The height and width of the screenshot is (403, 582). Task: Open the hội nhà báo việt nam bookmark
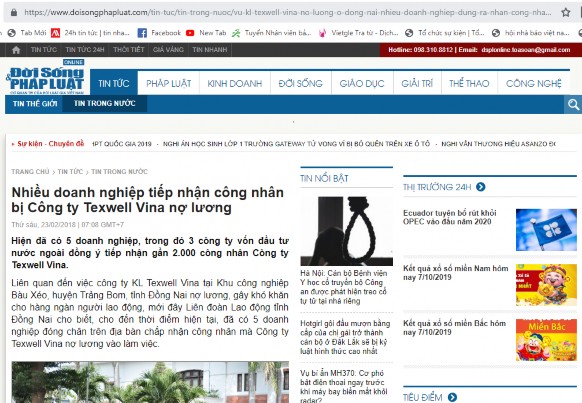click(x=531, y=33)
